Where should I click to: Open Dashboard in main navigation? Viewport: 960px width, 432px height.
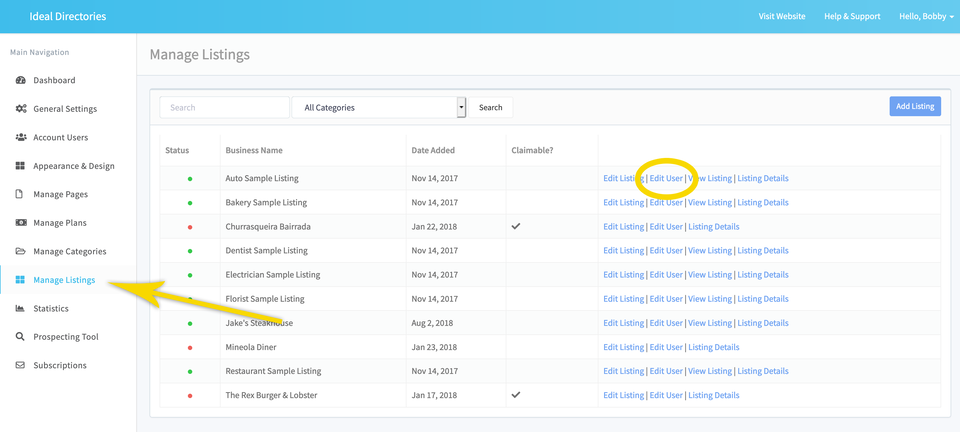(x=54, y=80)
